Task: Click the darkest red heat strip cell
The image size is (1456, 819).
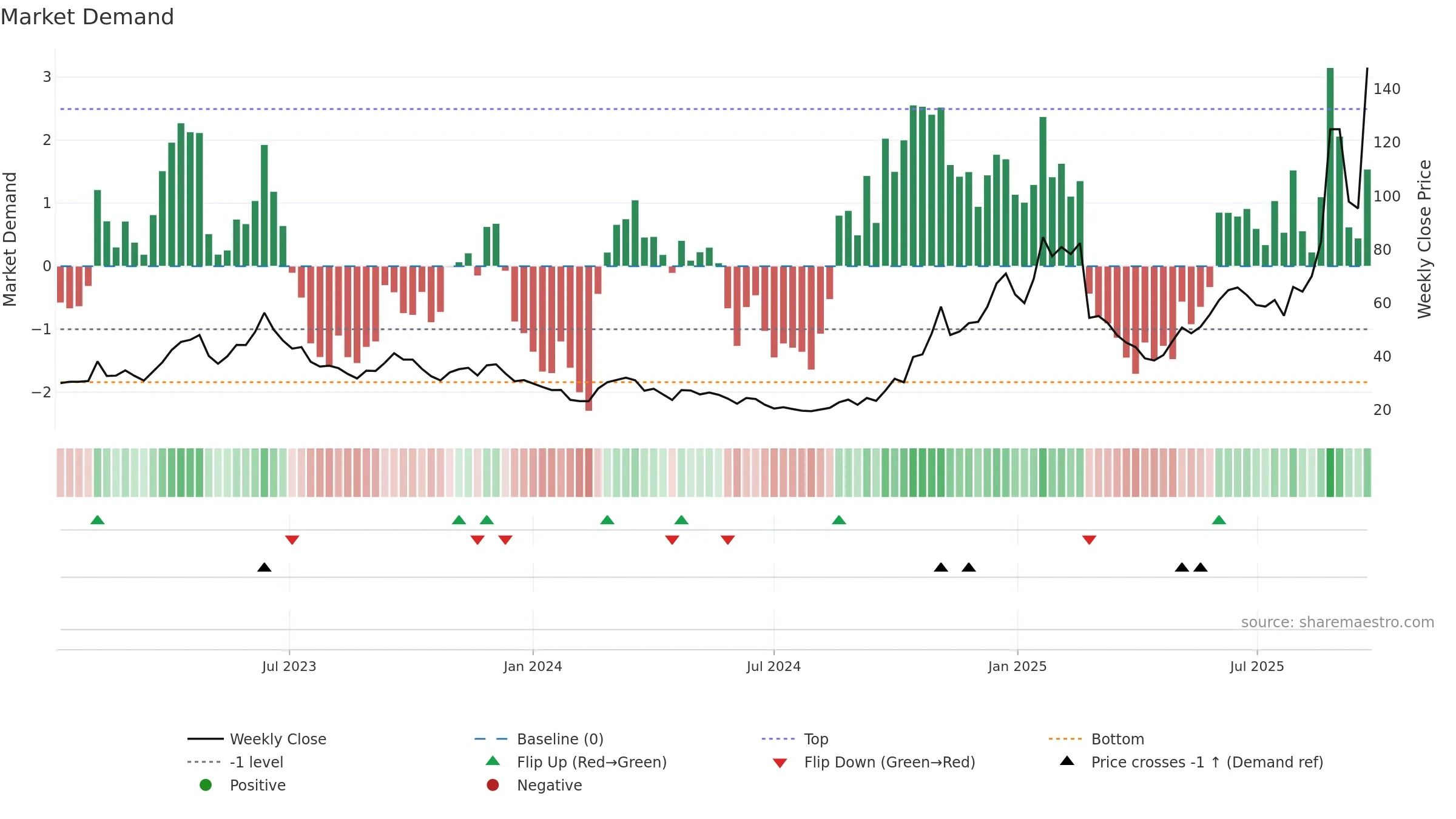Action: coord(588,473)
